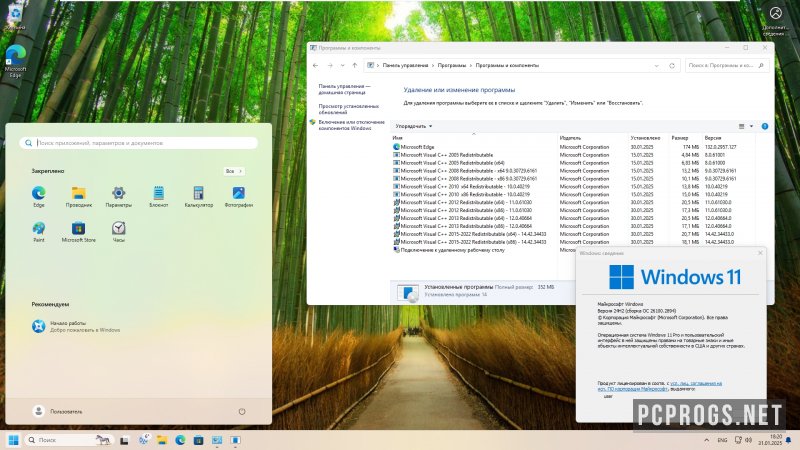Launch Блокнот from pinned apps
This screenshot has height=450, width=800.
[x=159, y=196]
